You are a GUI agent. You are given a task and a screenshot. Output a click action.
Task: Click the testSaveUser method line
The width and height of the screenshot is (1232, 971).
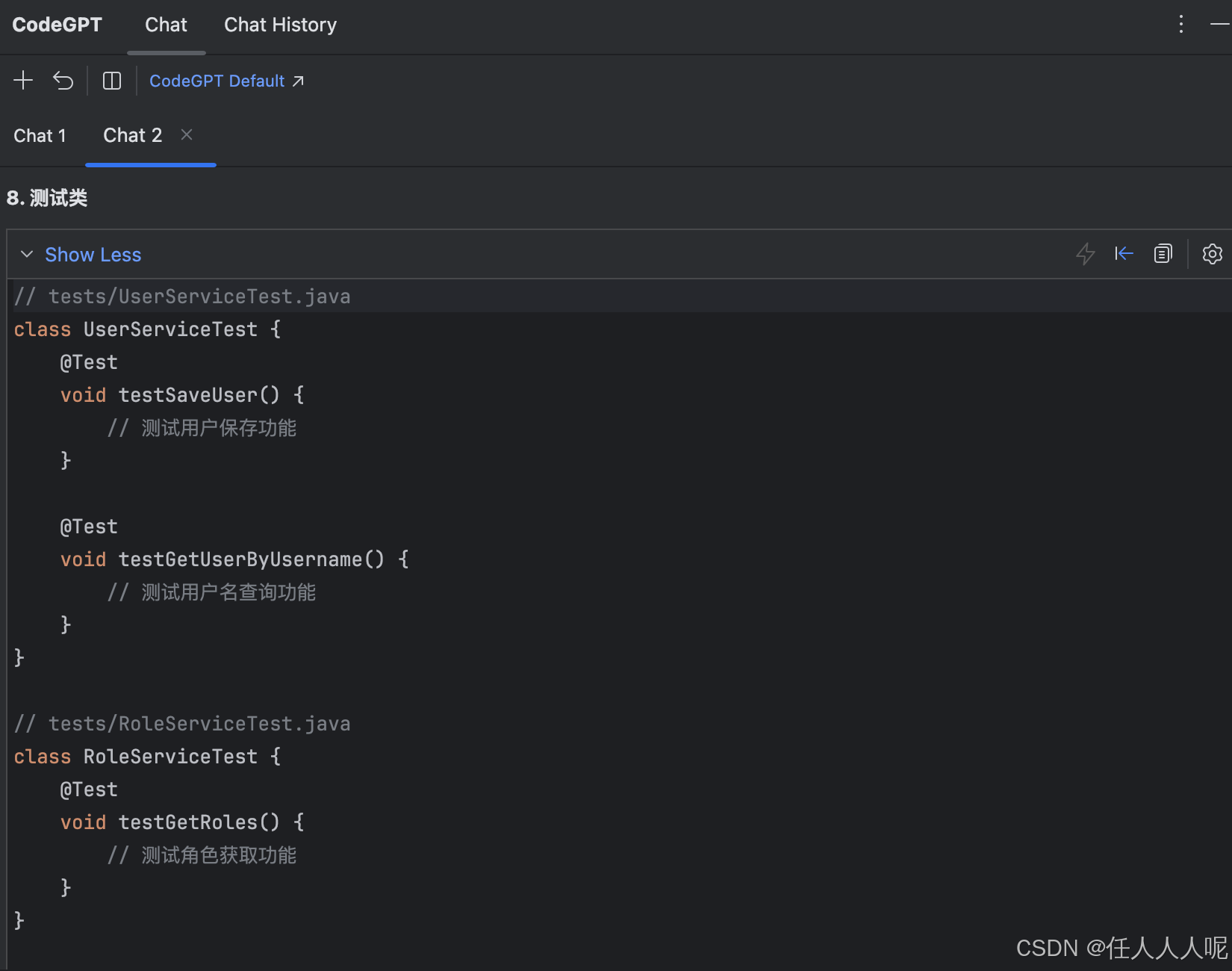point(182,395)
